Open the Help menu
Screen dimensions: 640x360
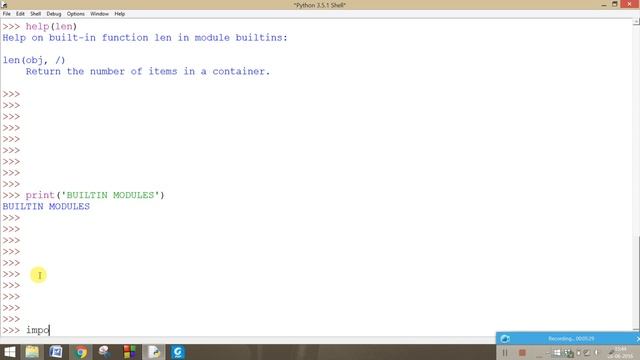click(120, 14)
